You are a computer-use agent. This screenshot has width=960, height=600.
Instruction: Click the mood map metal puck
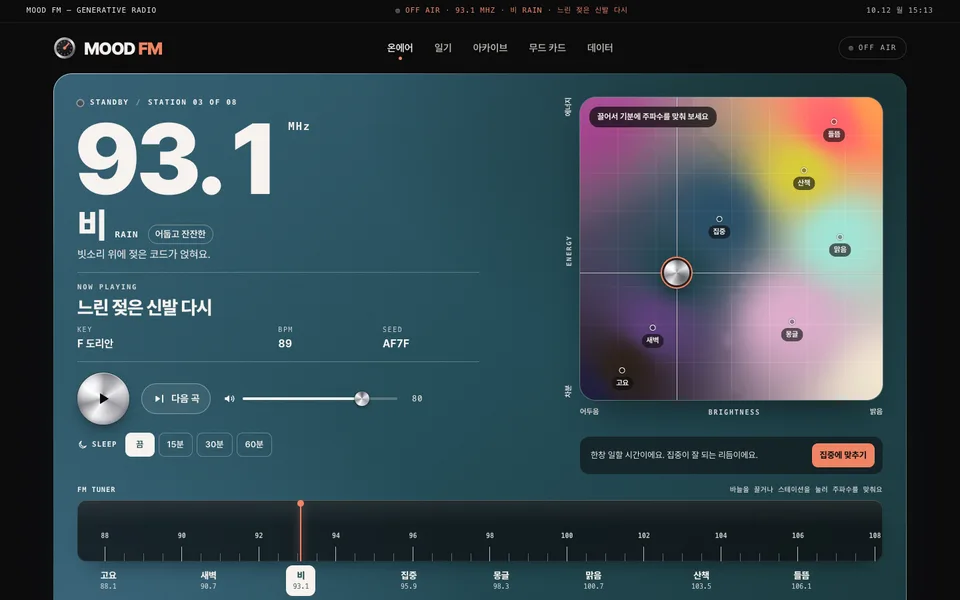[677, 272]
